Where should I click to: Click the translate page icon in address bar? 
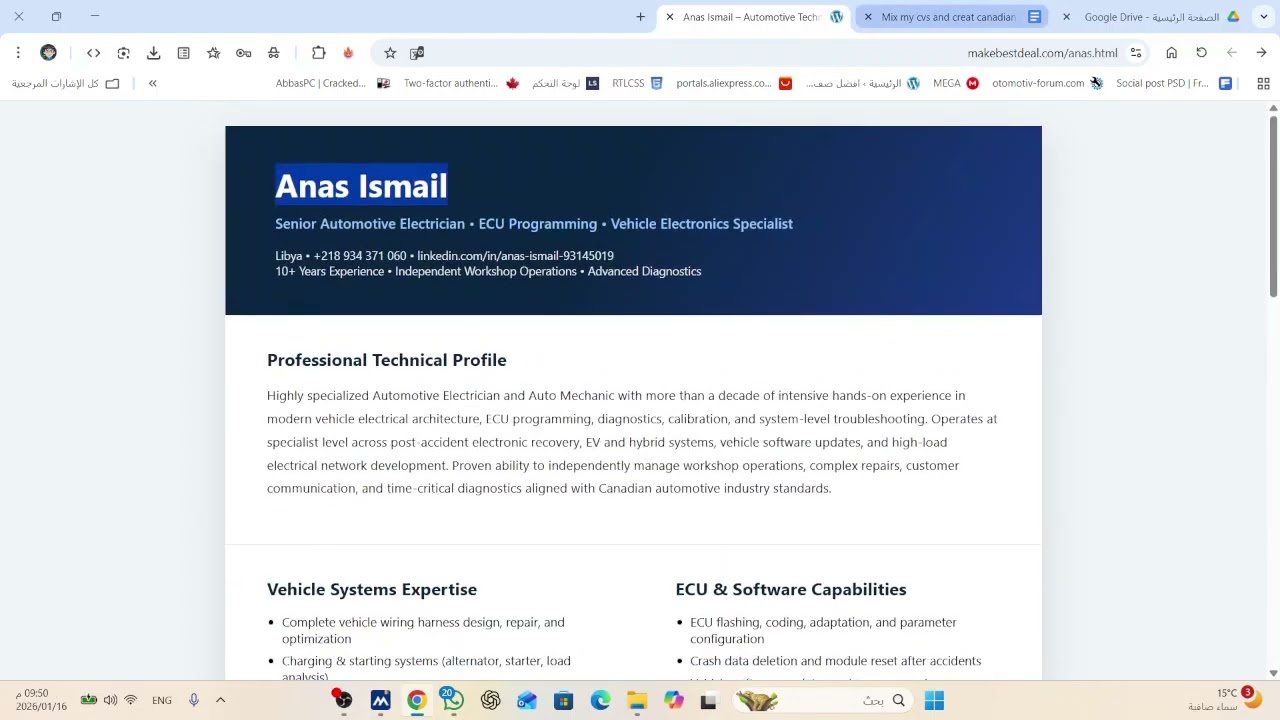[x=417, y=53]
